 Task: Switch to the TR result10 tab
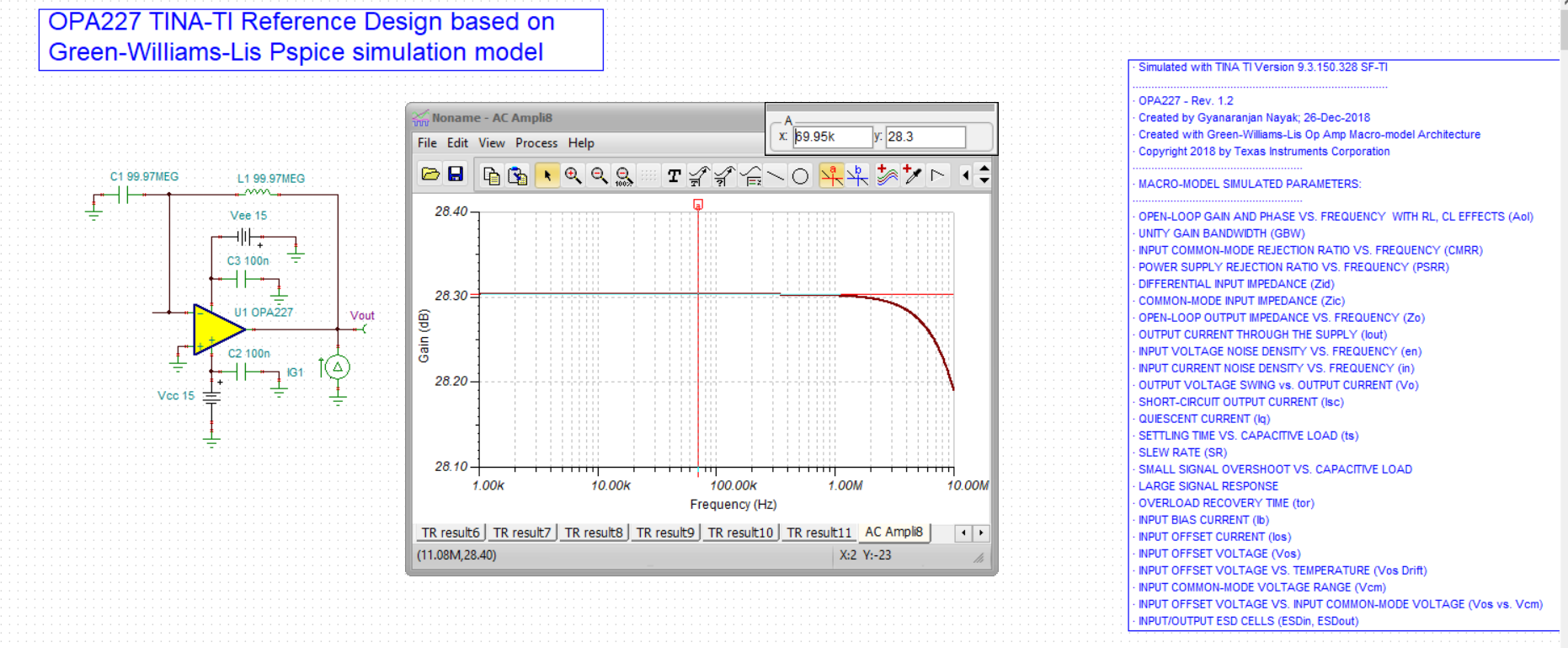740,533
